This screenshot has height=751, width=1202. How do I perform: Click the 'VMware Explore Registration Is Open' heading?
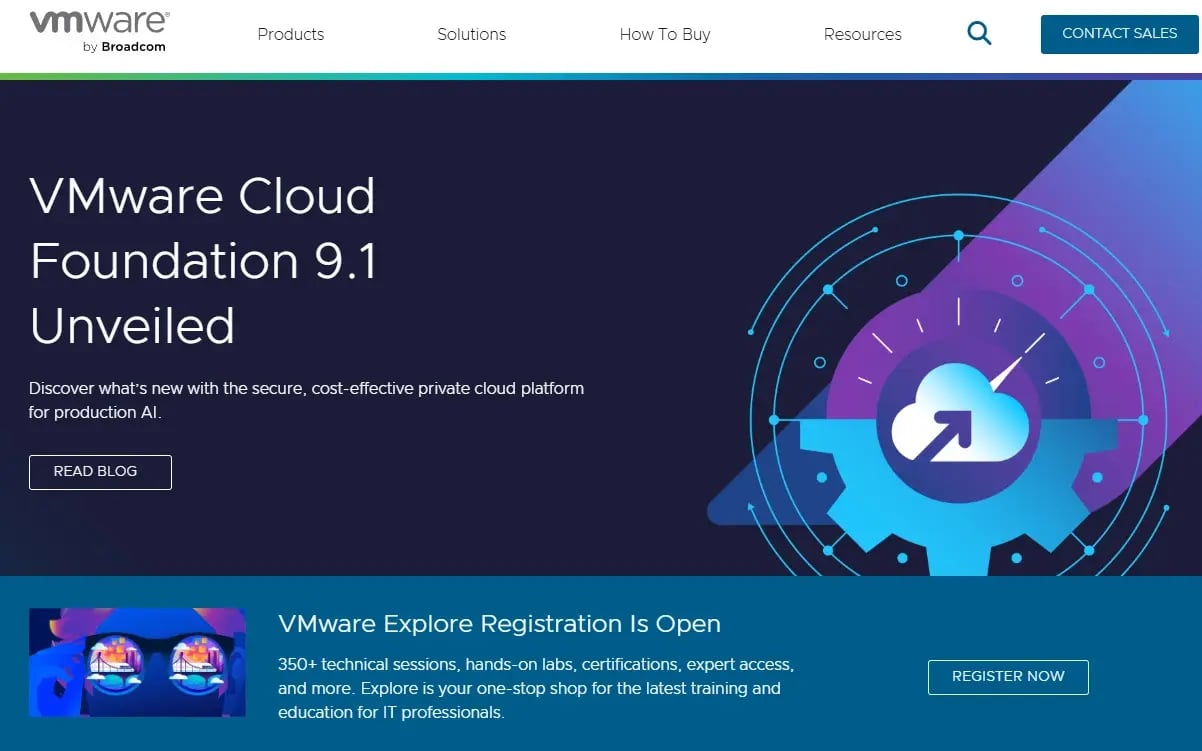tap(499, 624)
